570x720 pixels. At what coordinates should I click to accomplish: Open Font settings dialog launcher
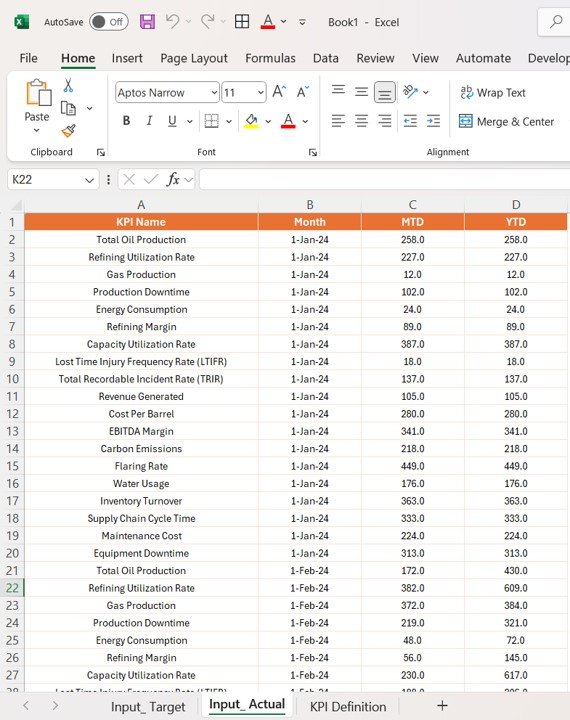tap(313, 152)
